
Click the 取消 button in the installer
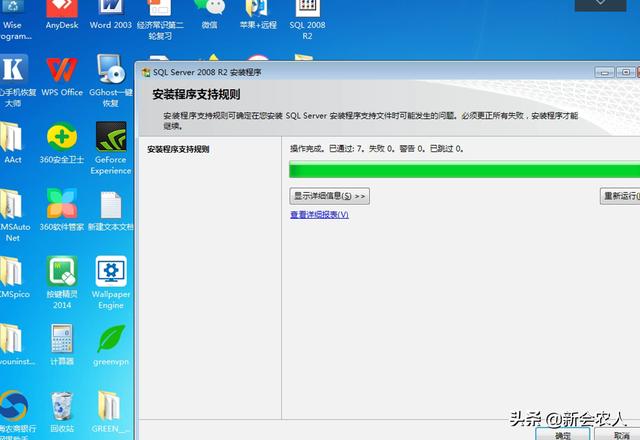(x=619, y=434)
